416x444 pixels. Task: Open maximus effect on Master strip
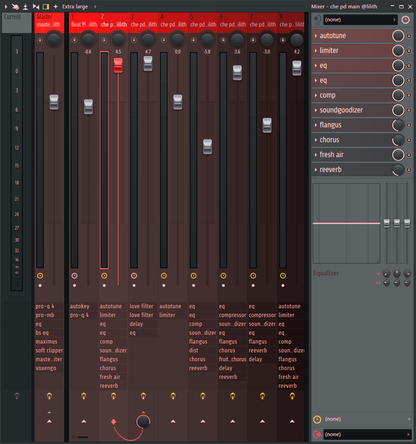49,342
